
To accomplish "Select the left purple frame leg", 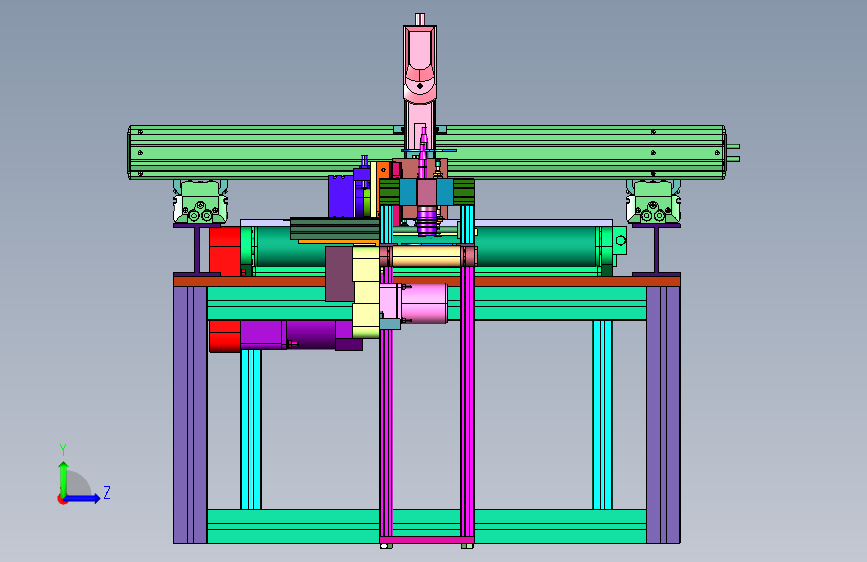I will (x=190, y=415).
